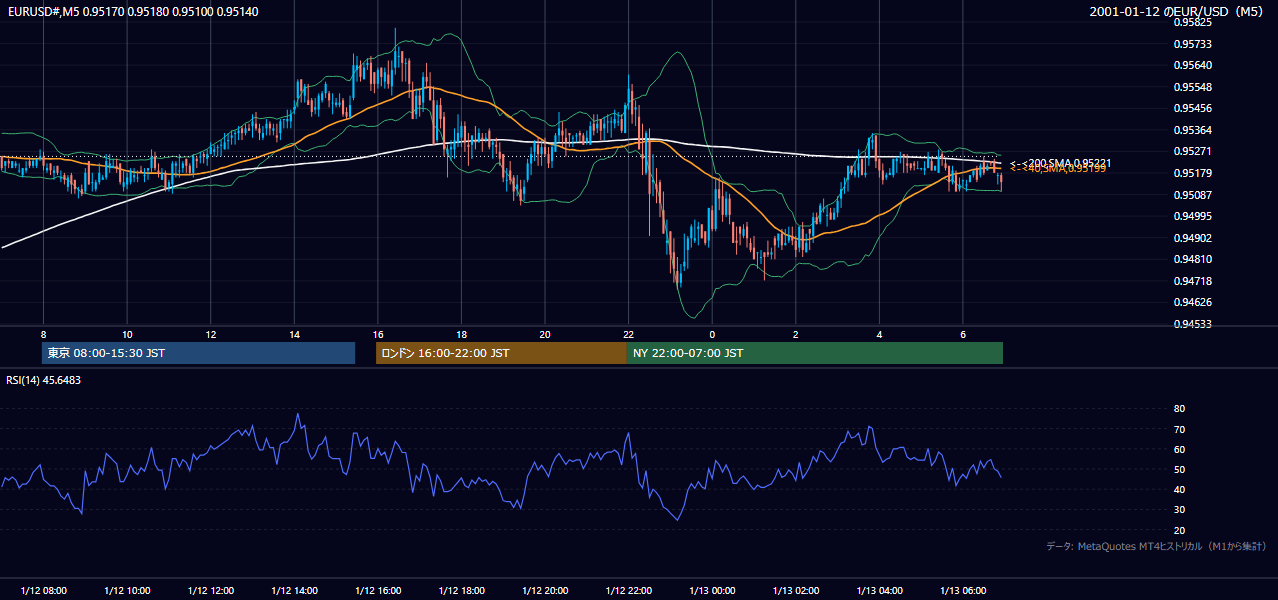The height and width of the screenshot is (600, 1278).
Task: Click the RSI scale value 20
Action: pos(1179,530)
